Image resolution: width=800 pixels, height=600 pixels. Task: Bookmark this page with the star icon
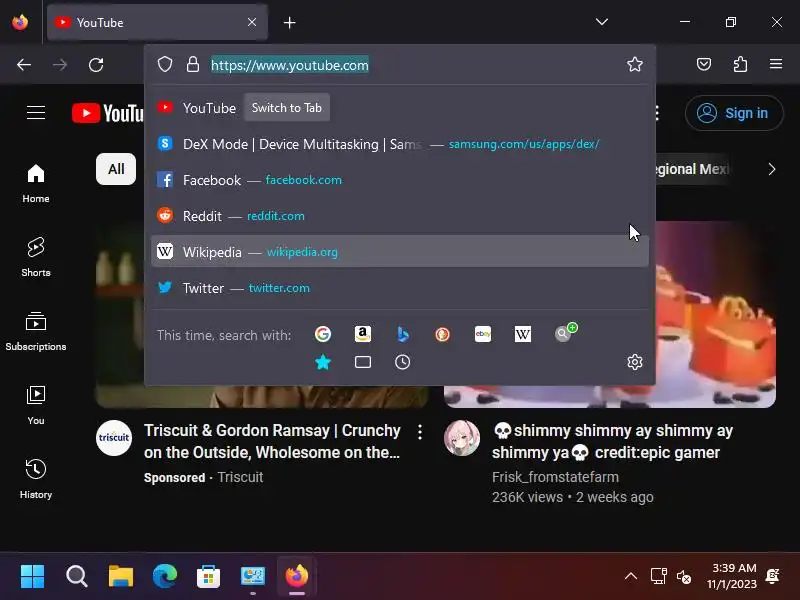[x=635, y=64]
